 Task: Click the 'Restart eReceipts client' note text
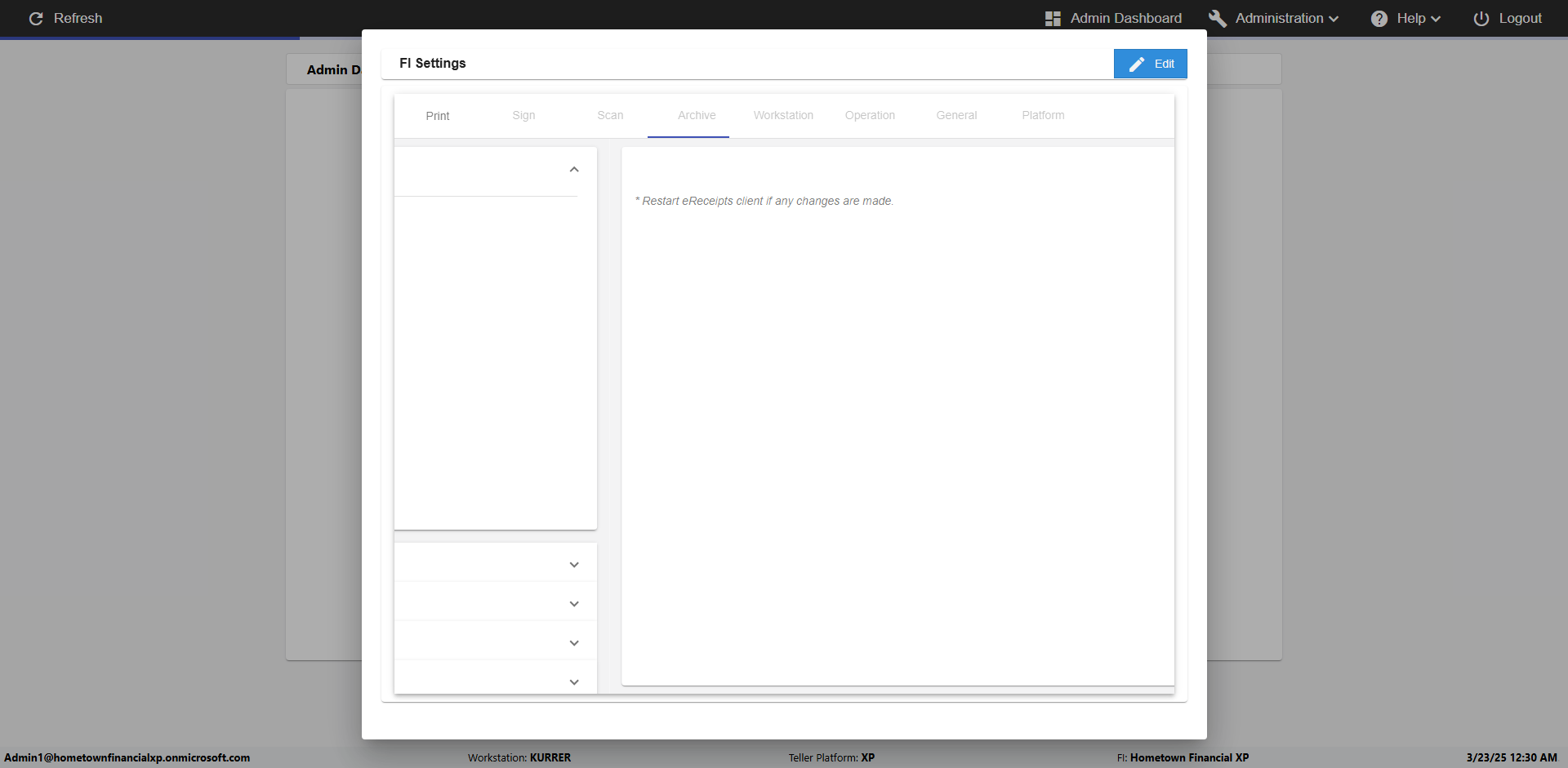(764, 201)
